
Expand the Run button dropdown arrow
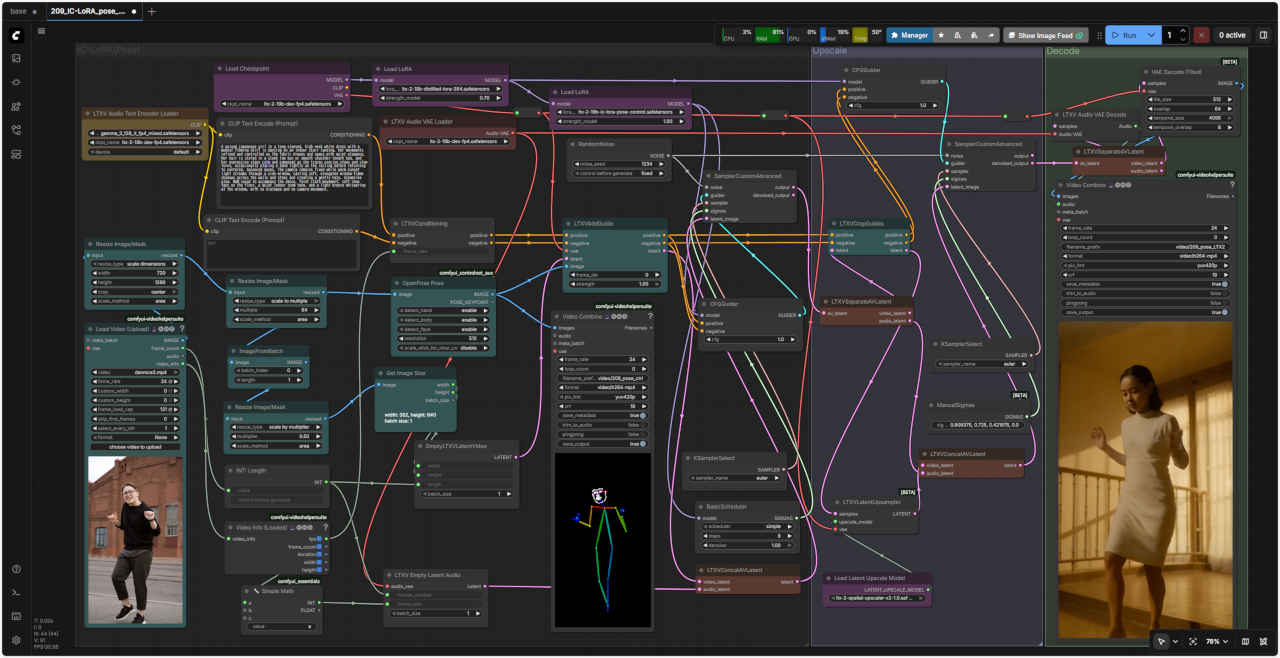[x=1153, y=35]
